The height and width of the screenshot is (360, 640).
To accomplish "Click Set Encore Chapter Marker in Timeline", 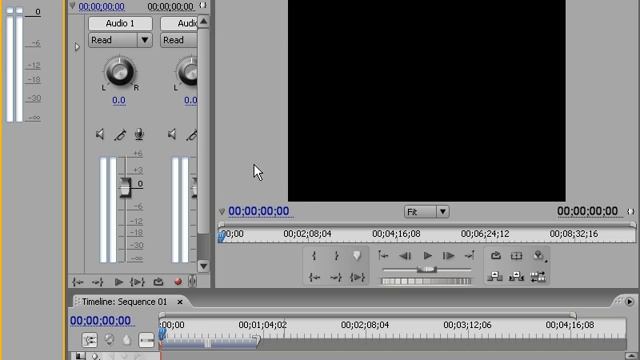I will tap(109, 340).
